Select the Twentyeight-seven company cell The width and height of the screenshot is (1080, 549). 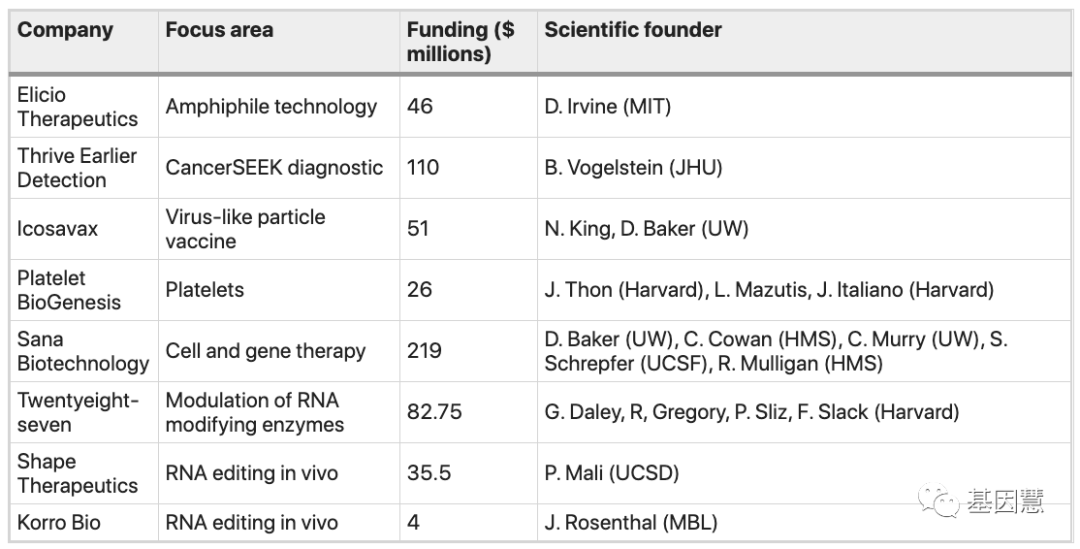[77, 412]
